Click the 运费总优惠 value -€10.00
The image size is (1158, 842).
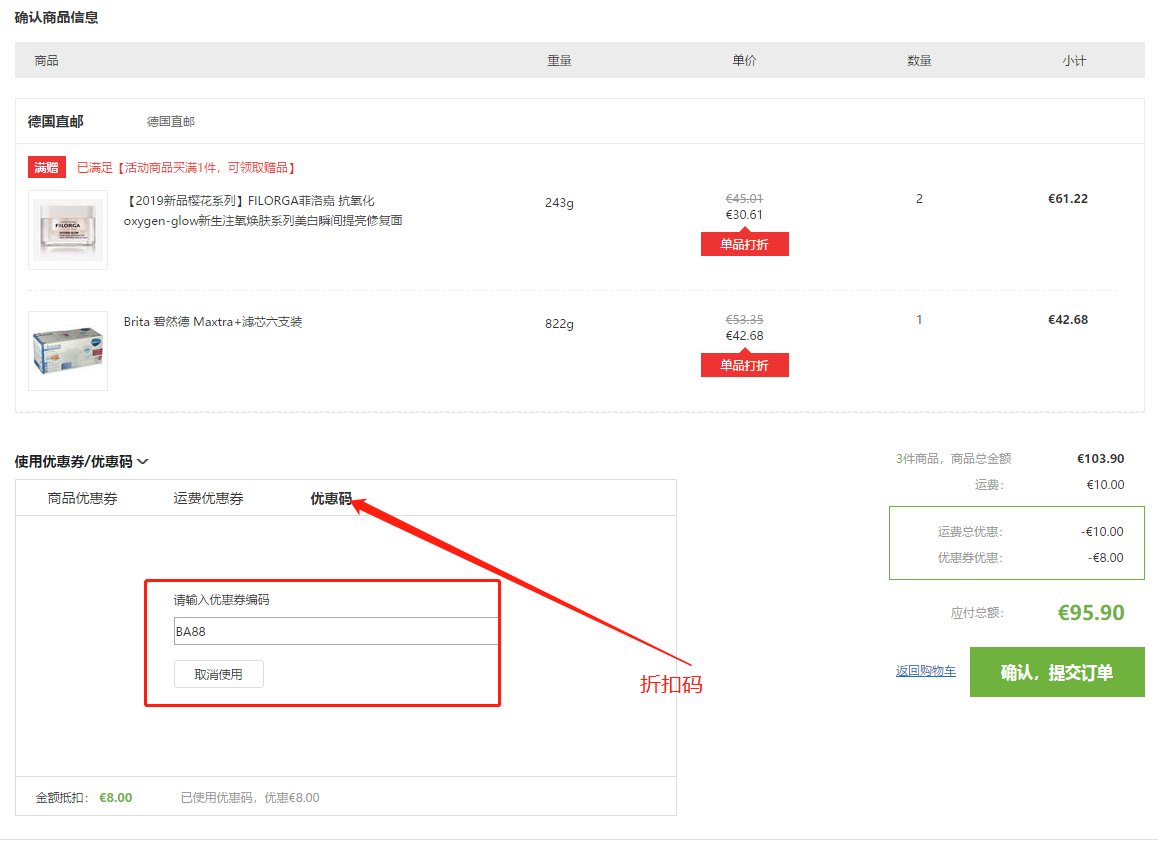(x=1102, y=532)
